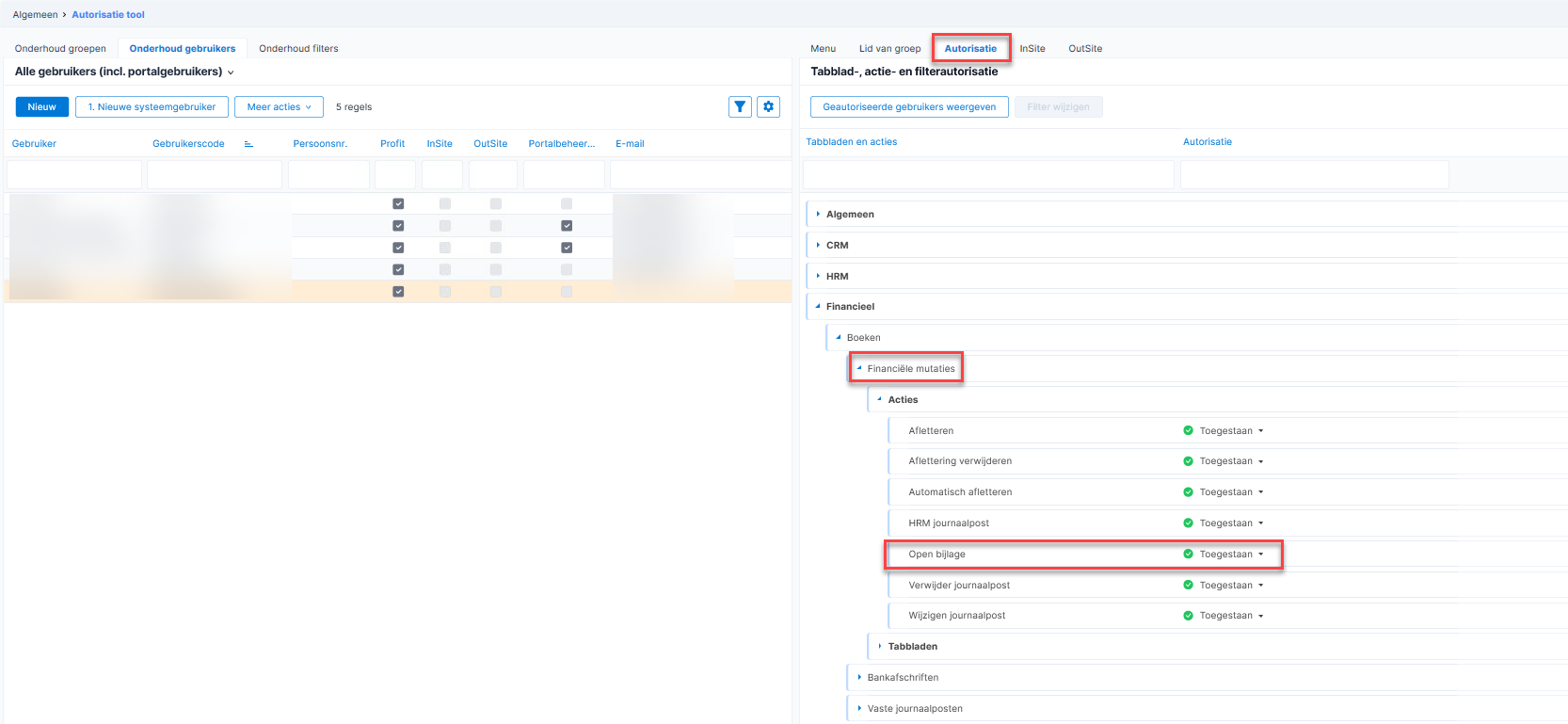Click green status icon for HRM journaalpost
This screenshot has height=724, width=1568.
(1188, 523)
